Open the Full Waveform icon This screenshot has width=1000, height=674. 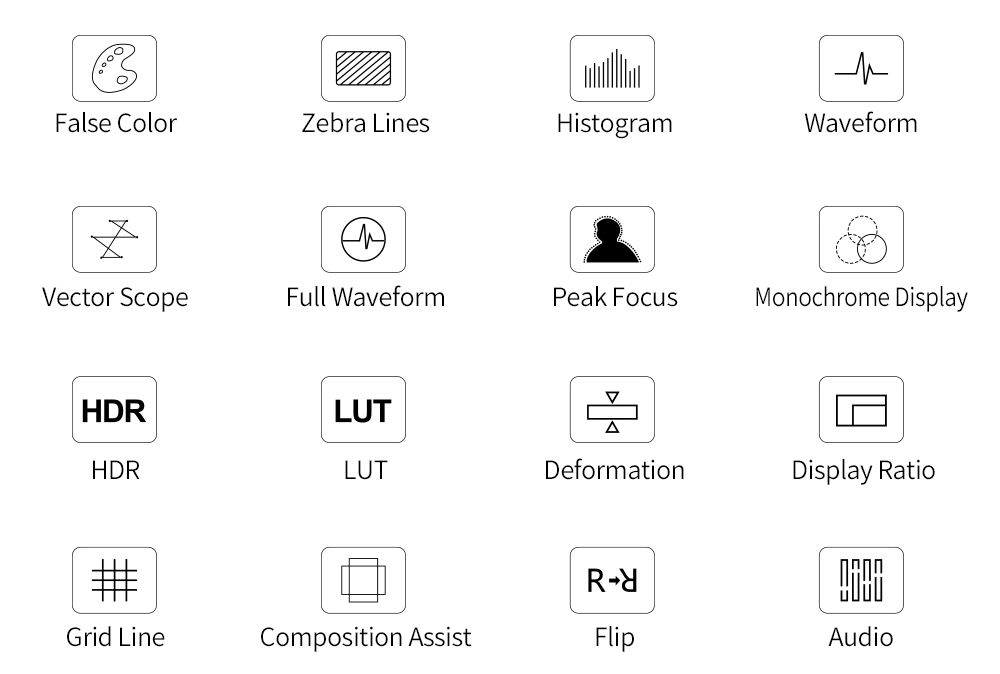tap(363, 239)
